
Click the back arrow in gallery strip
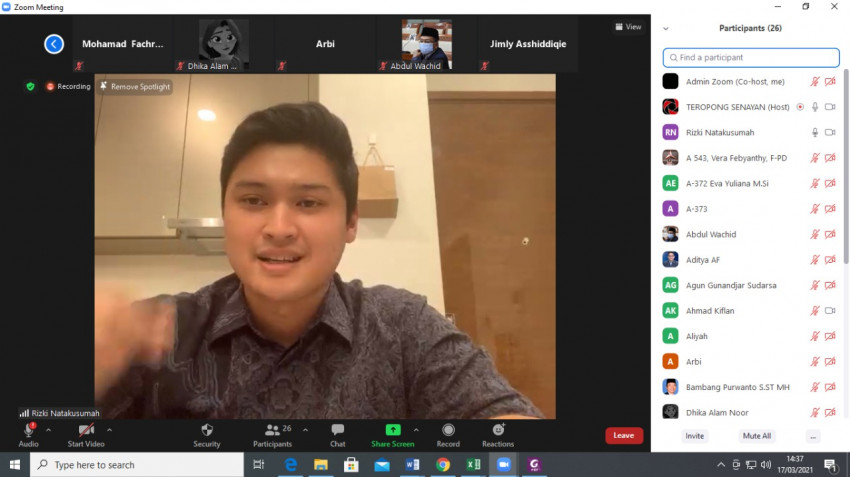point(54,44)
